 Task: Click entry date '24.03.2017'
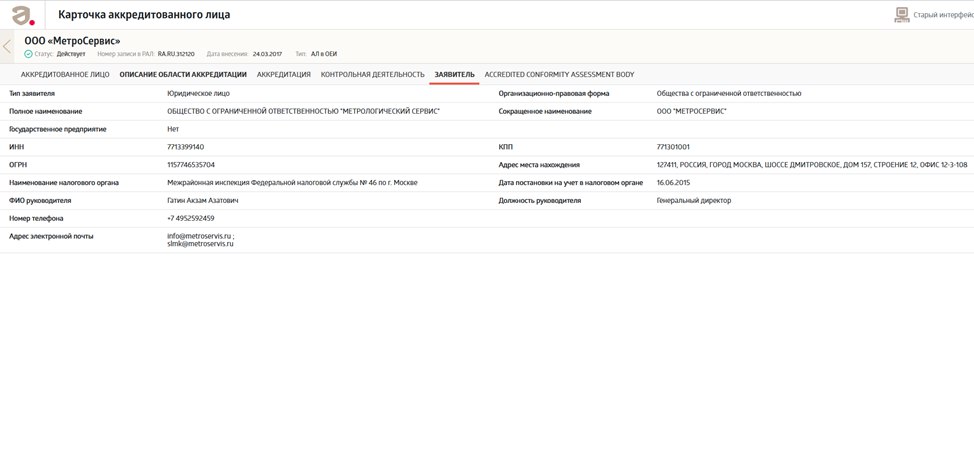pos(267,54)
